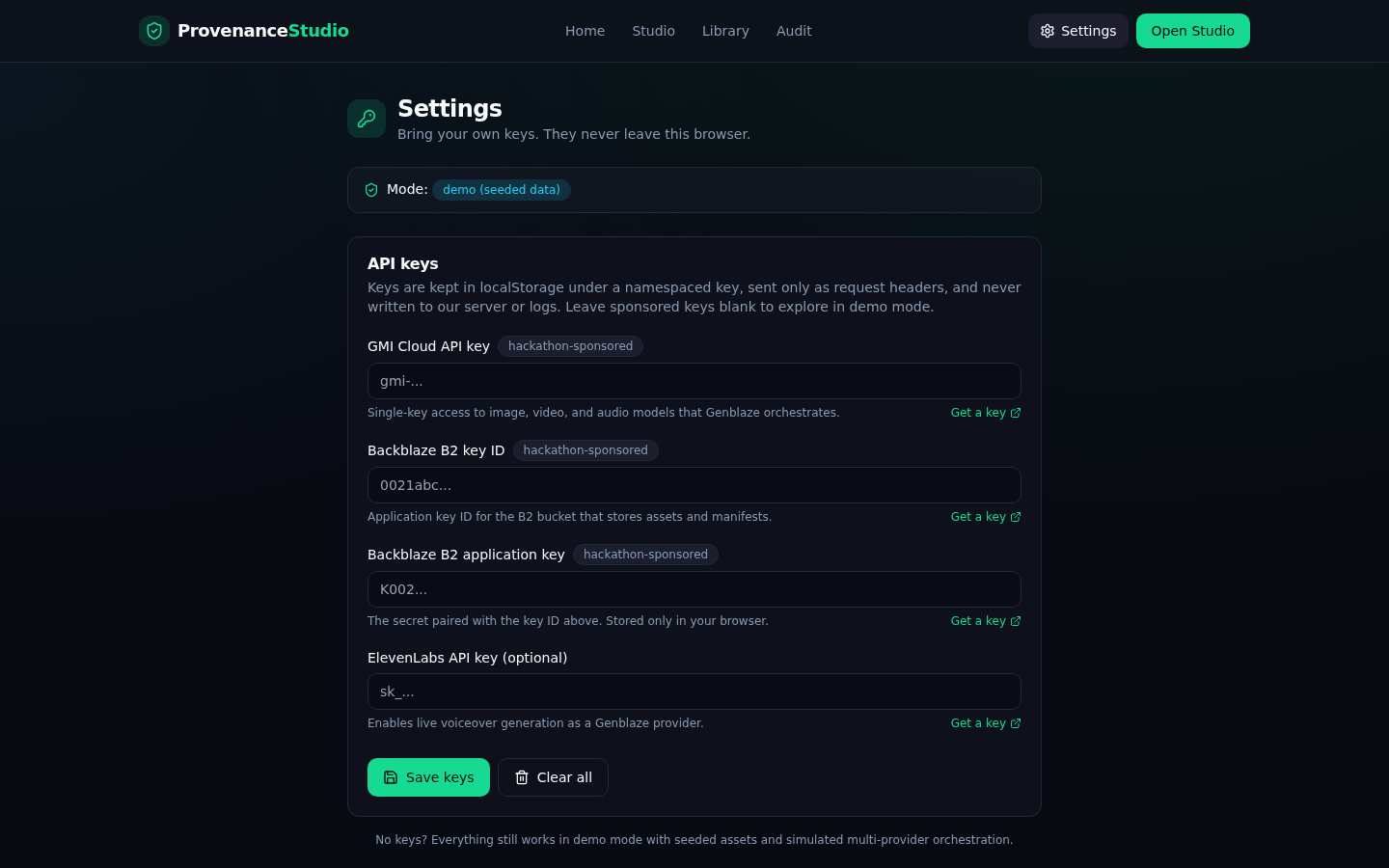This screenshot has width=1389, height=868.
Task: Open the Library nav item
Action: (725, 31)
